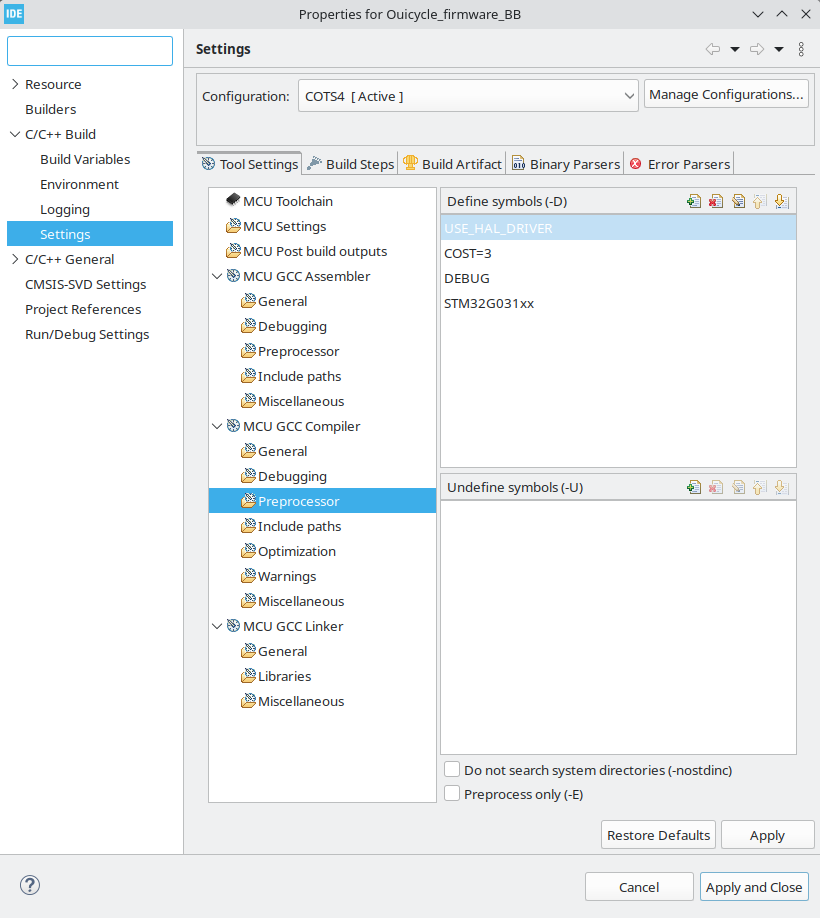Expand the Resource tree node
Screen dimensions: 820x918
[15, 84]
